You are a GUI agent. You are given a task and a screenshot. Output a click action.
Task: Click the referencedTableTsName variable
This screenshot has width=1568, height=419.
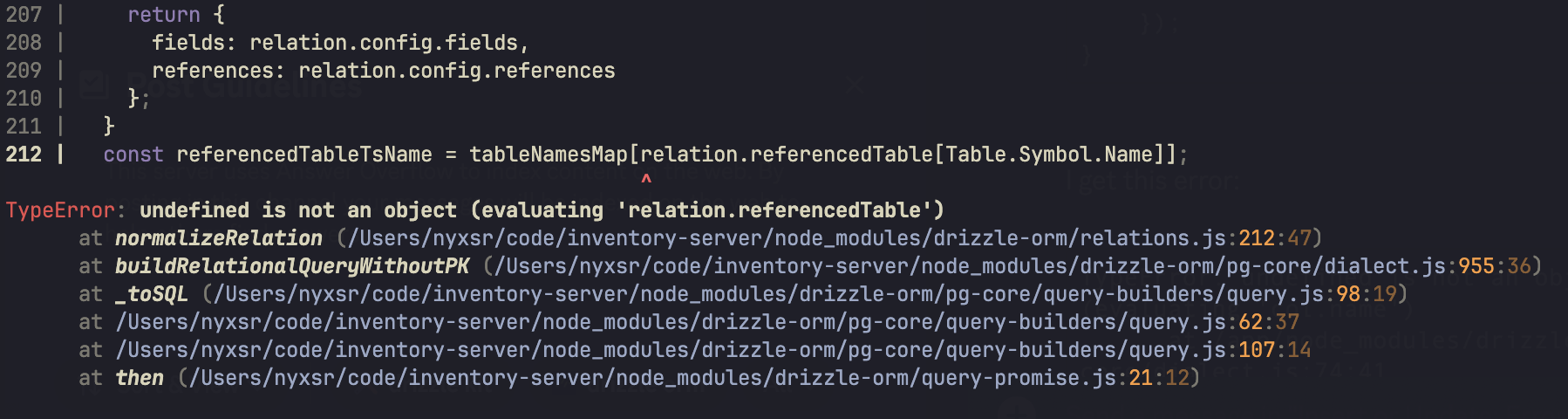pos(304,155)
